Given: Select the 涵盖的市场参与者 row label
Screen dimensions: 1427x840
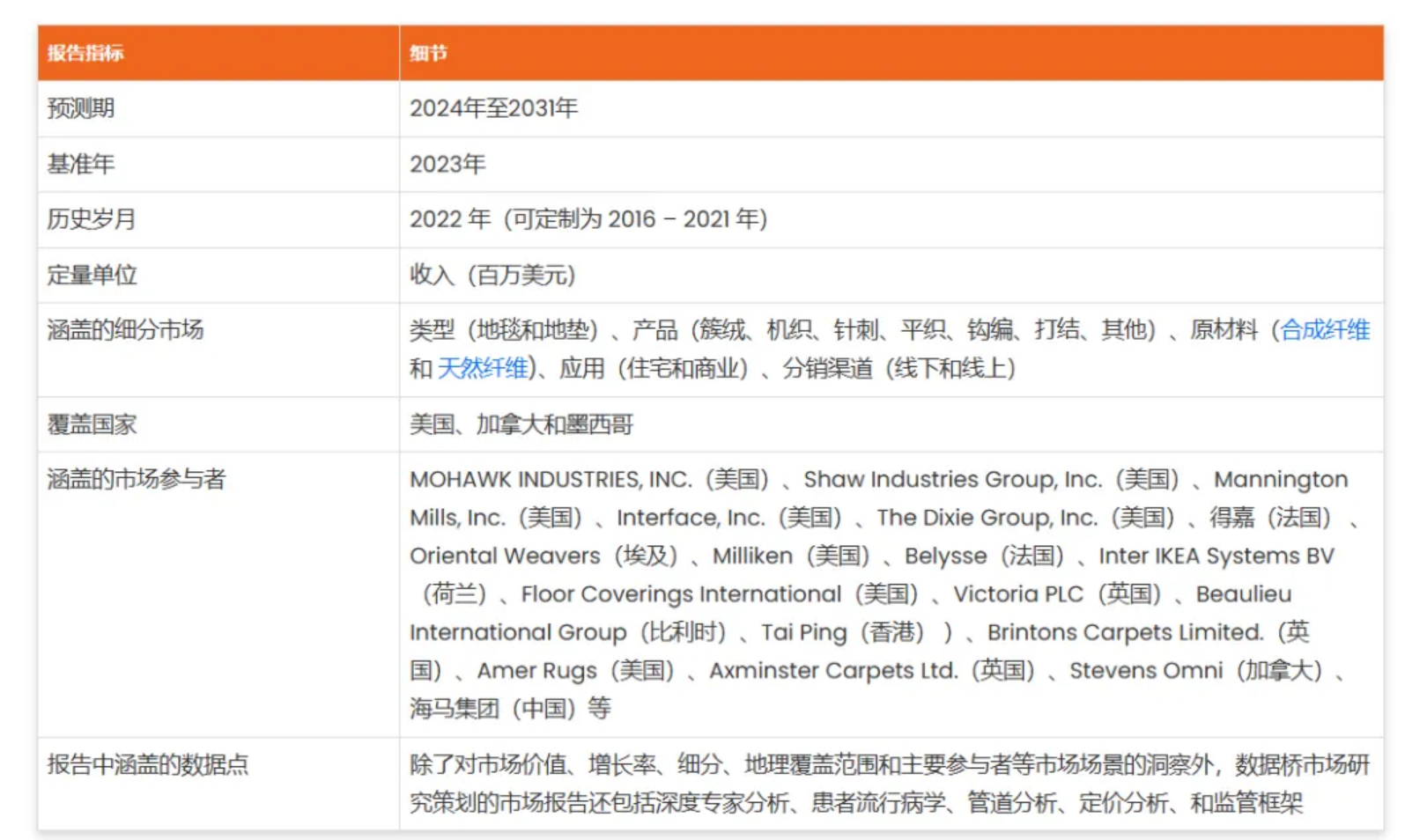Looking at the screenshot, I should (137, 480).
